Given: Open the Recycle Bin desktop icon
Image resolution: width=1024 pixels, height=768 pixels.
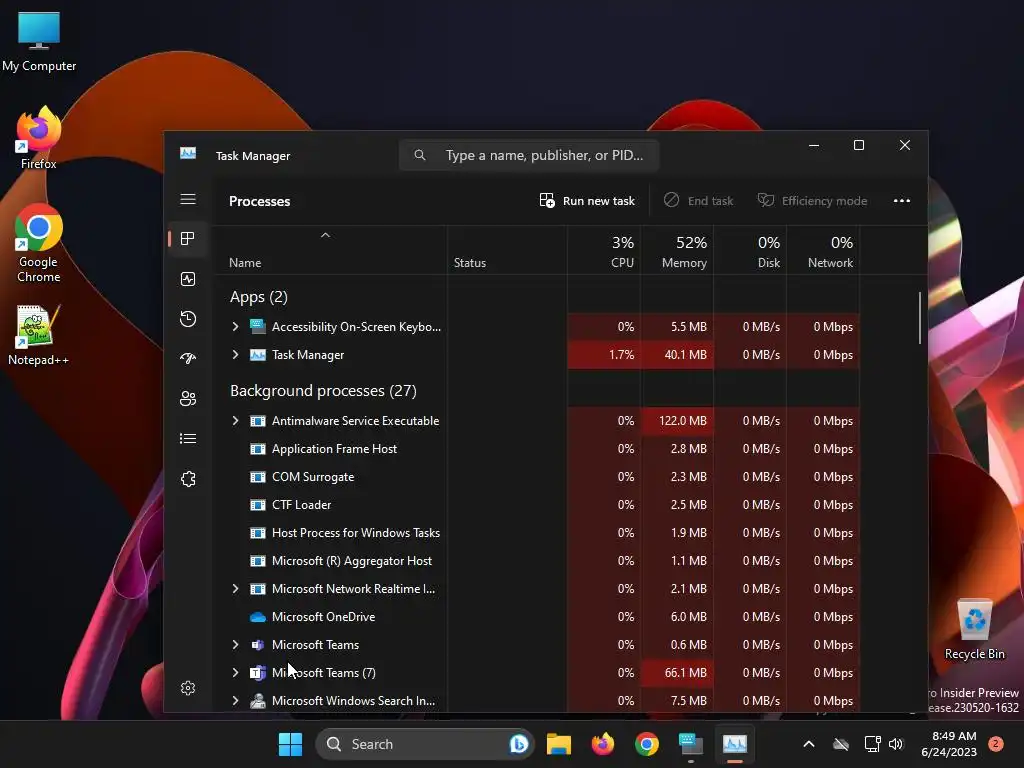Looking at the screenshot, I should (x=975, y=630).
